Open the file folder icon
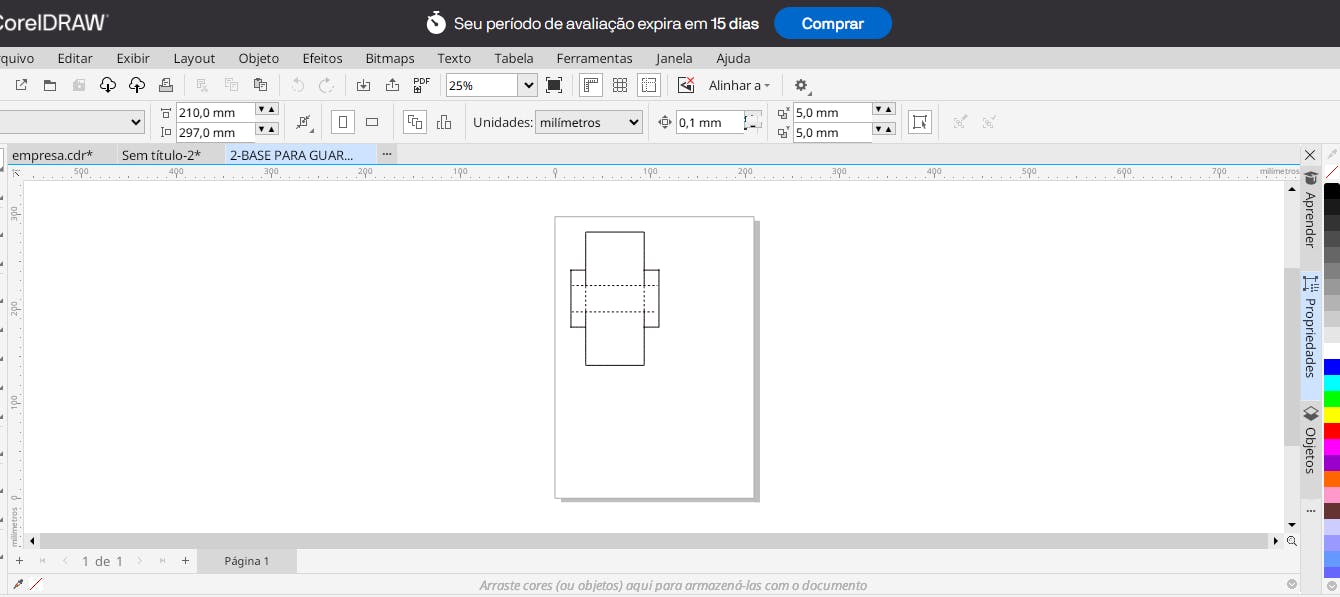Viewport: 1340px width, 597px height. click(x=50, y=85)
